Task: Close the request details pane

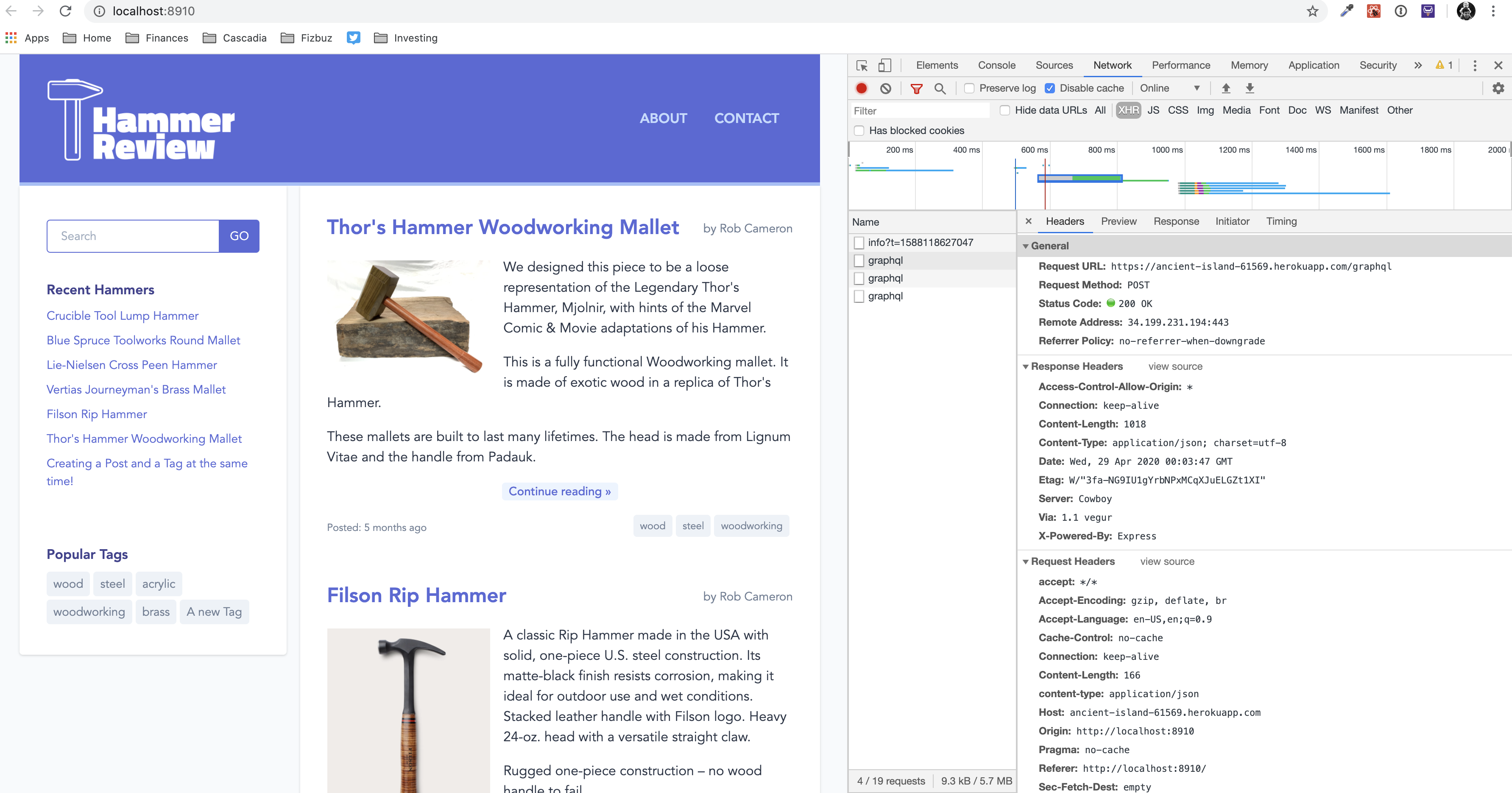Action: click(1028, 221)
